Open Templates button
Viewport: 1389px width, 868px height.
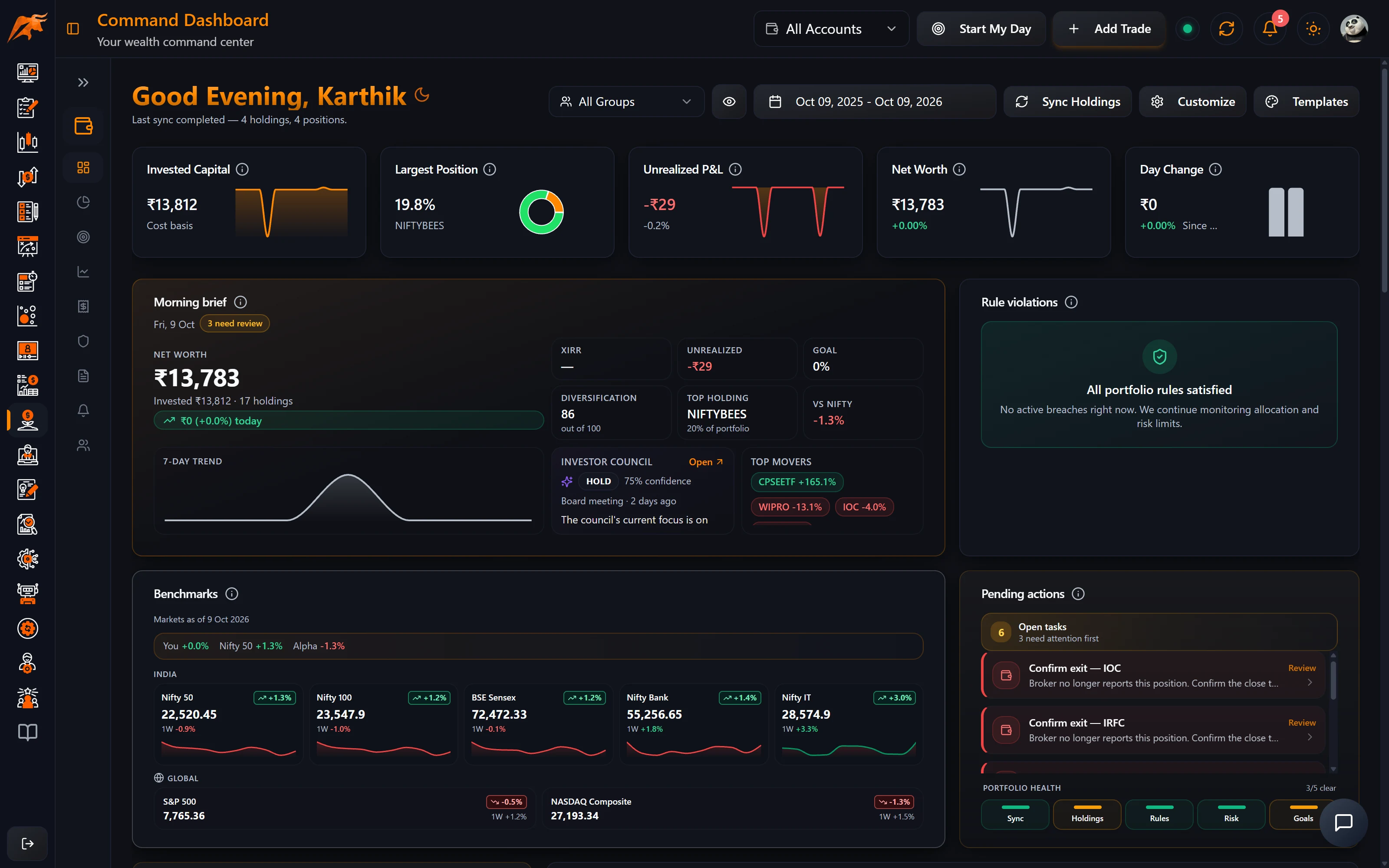(x=1306, y=102)
